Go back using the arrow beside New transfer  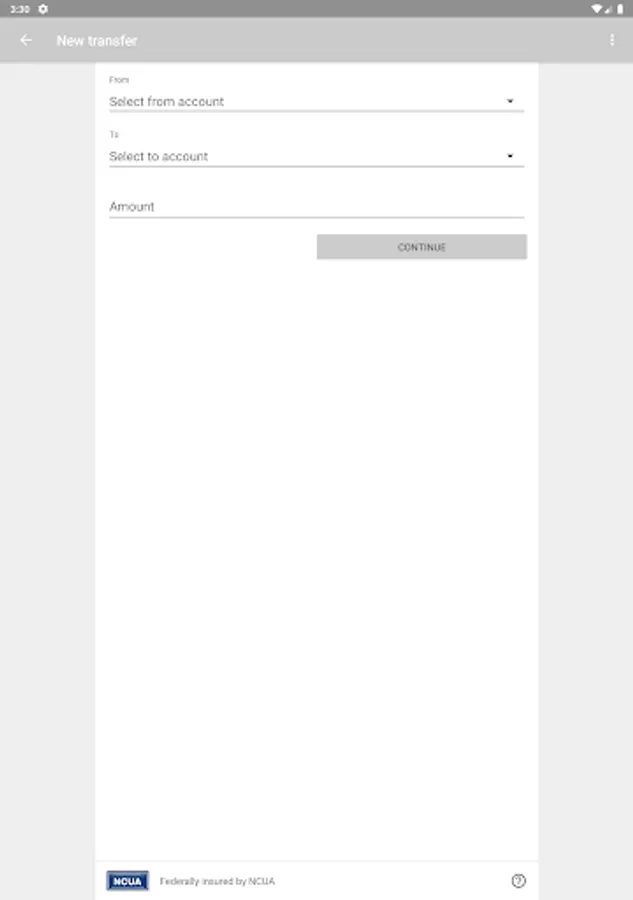[x=26, y=40]
